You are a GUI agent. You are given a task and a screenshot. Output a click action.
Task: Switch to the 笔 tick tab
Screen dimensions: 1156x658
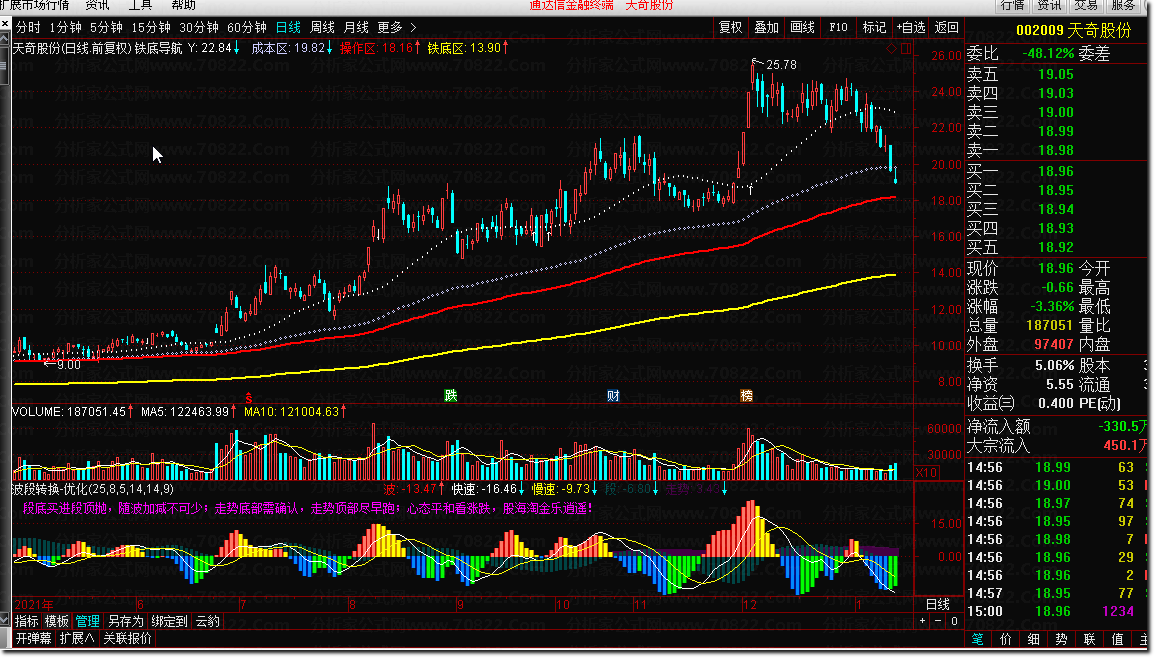click(x=978, y=639)
